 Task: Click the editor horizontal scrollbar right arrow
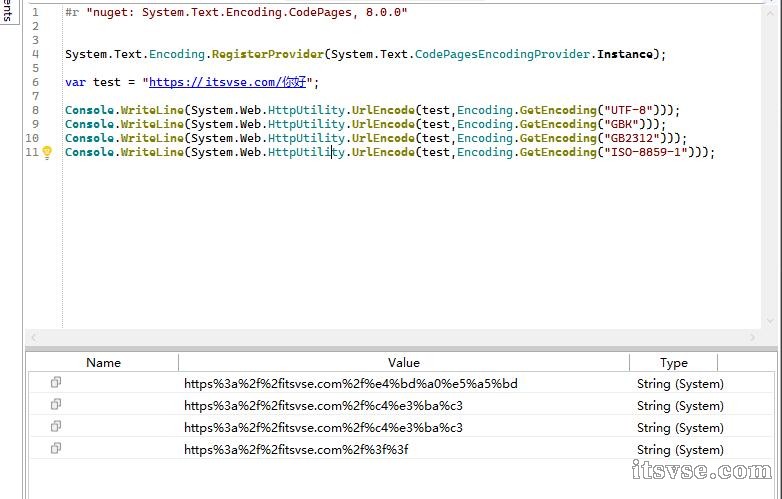click(x=753, y=337)
